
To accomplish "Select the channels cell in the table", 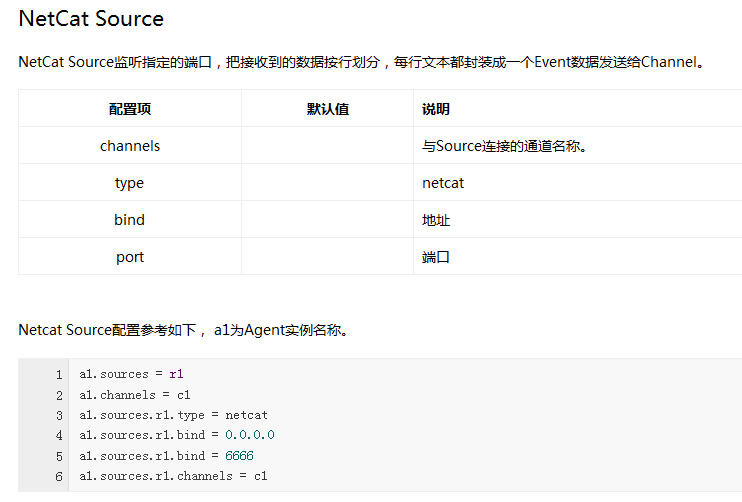I will pyautogui.click(x=130, y=146).
